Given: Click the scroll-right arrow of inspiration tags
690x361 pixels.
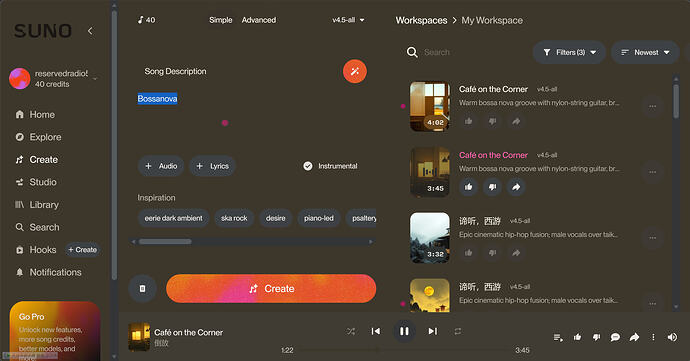Looking at the screenshot, I should coord(371,242).
